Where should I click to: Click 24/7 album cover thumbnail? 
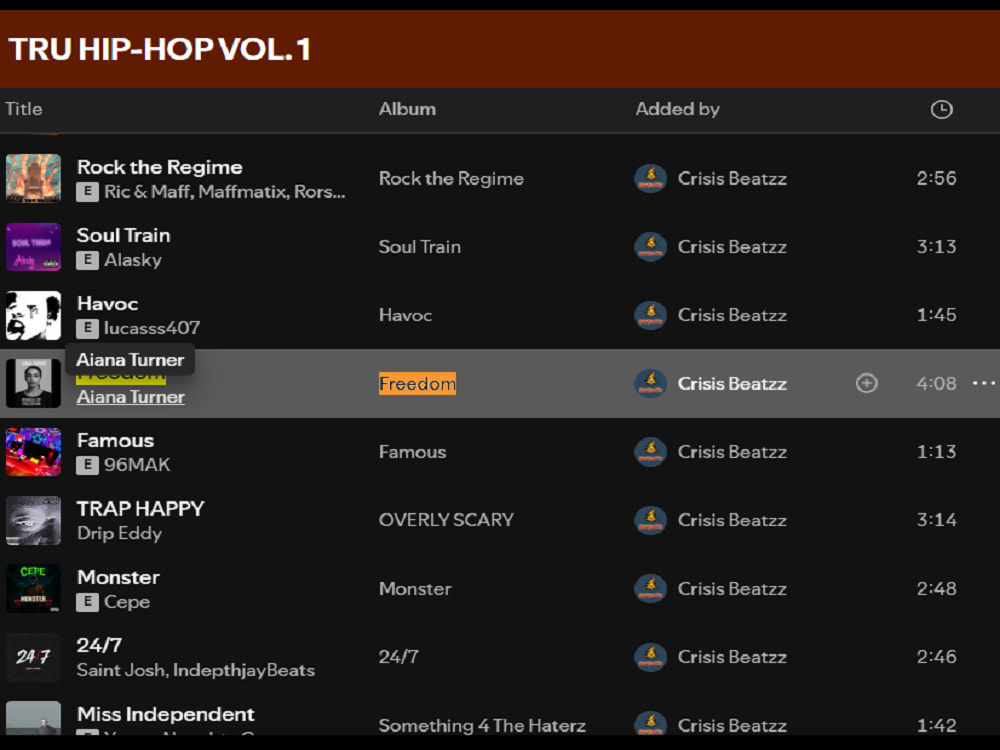pos(33,657)
